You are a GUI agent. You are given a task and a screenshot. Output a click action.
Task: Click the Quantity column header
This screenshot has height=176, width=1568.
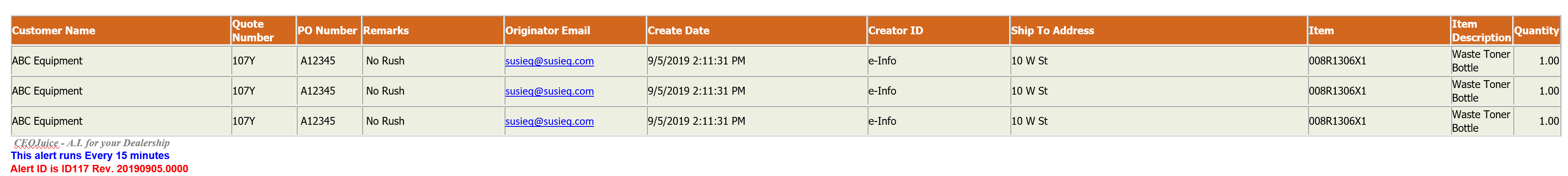[1537, 30]
